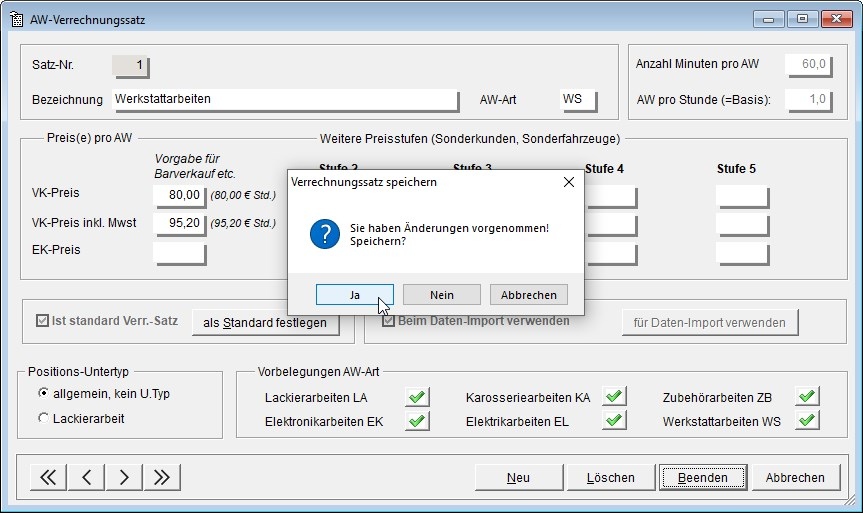Delete record with Löschen button
This screenshot has width=863, height=513.
(610, 477)
